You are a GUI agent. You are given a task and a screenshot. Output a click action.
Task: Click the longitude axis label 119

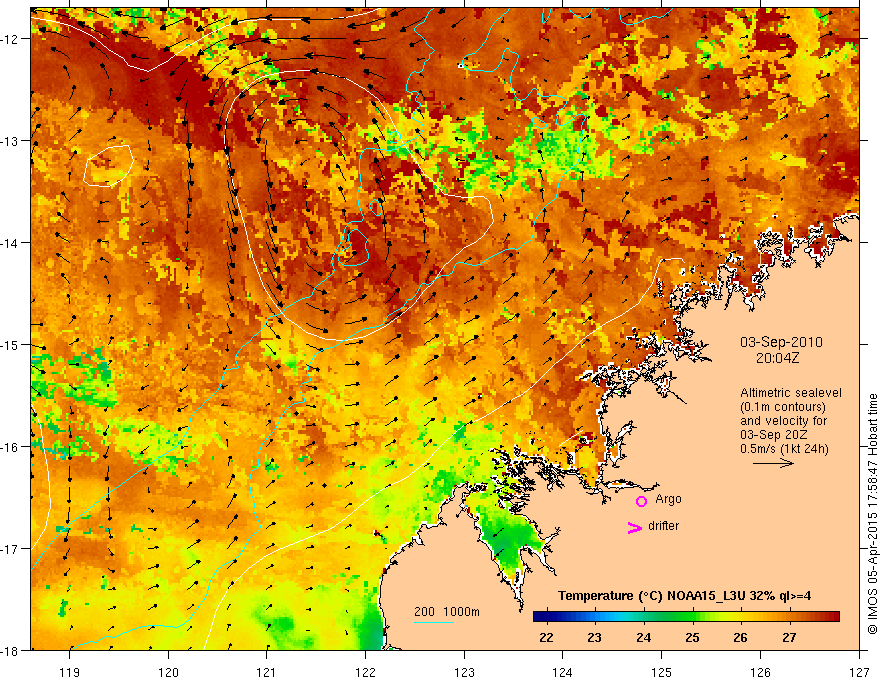point(70,672)
